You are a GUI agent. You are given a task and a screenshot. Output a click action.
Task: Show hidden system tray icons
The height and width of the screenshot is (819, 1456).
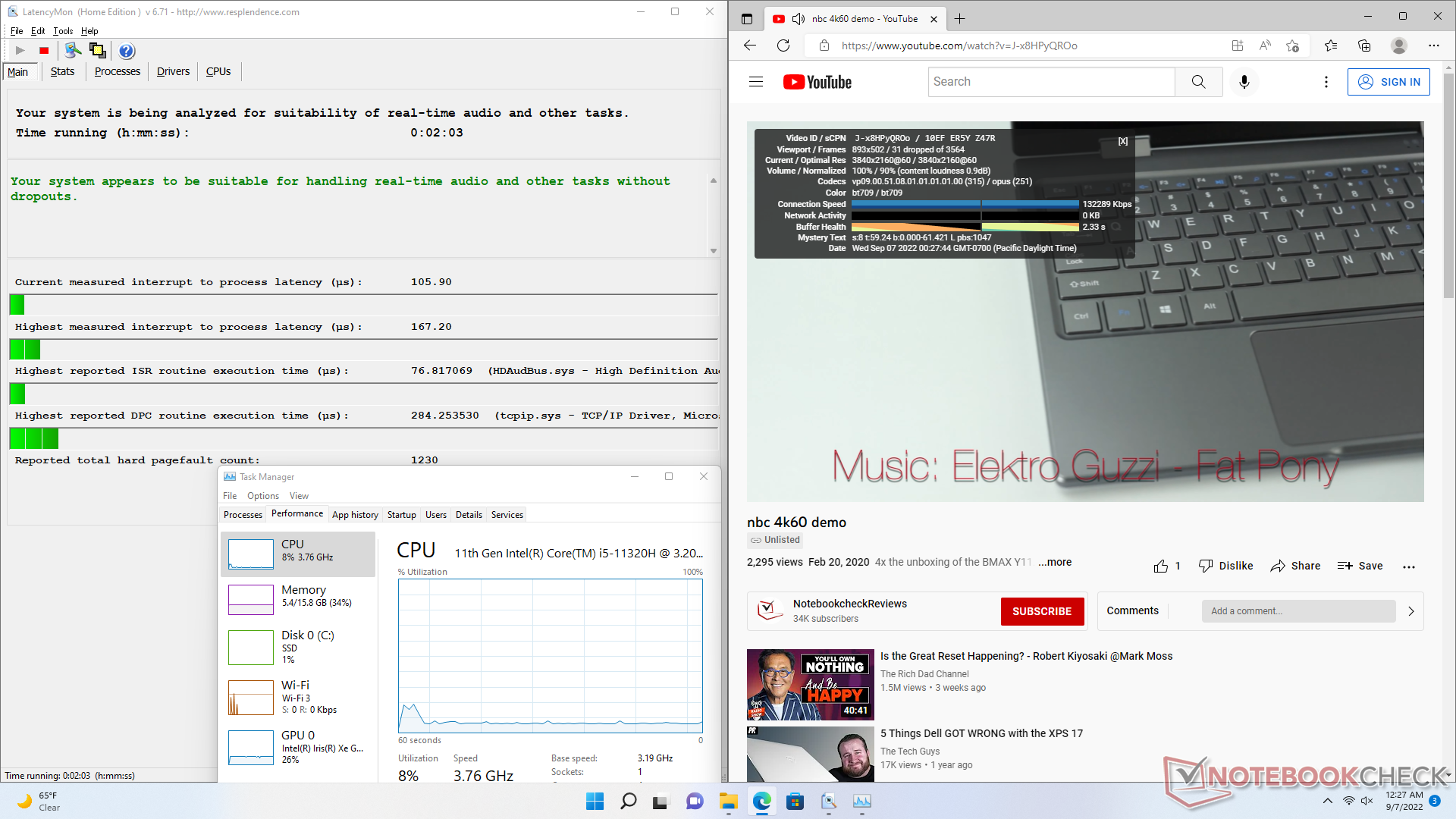(1327, 801)
